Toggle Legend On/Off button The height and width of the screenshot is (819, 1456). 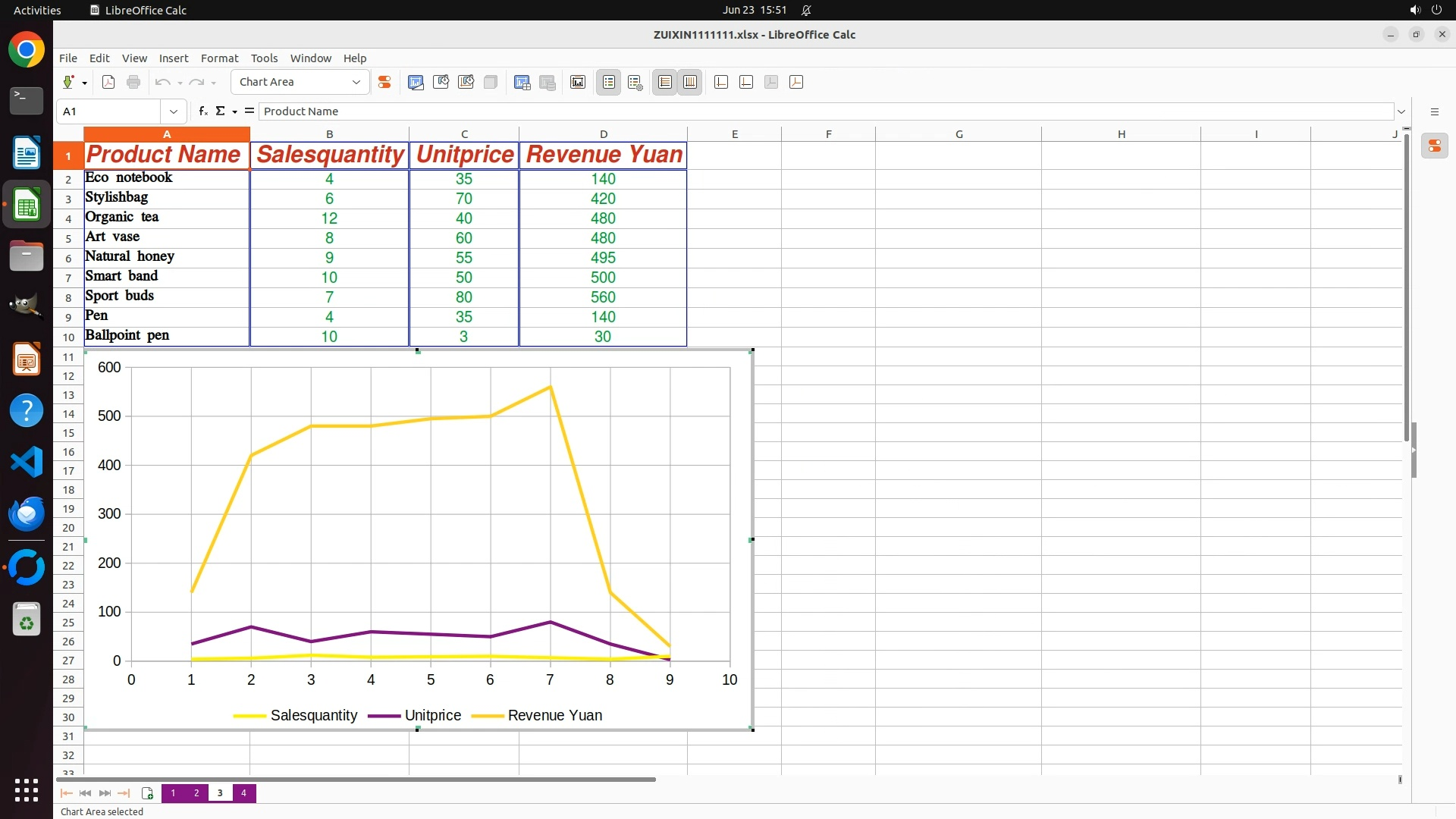click(609, 83)
